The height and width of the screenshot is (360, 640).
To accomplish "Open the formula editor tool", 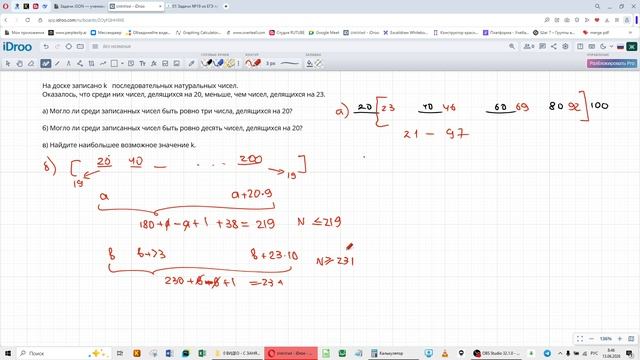I will [154, 64].
